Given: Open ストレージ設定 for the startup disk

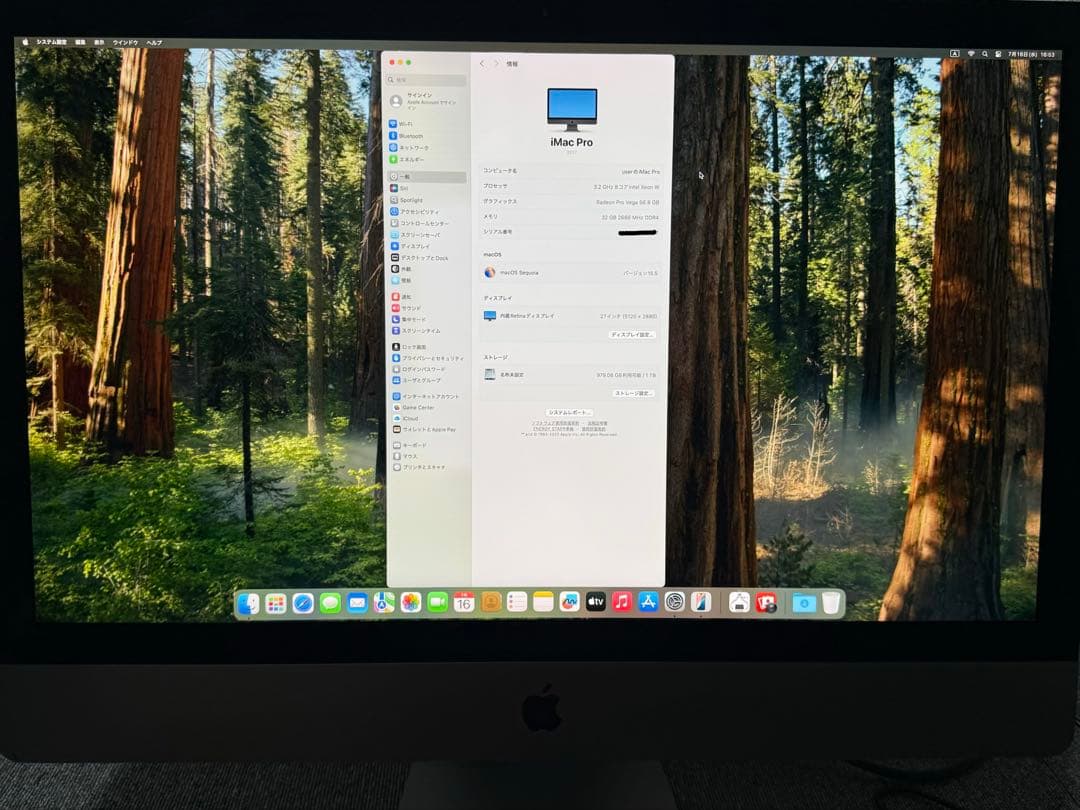Looking at the screenshot, I should pos(634,393).
